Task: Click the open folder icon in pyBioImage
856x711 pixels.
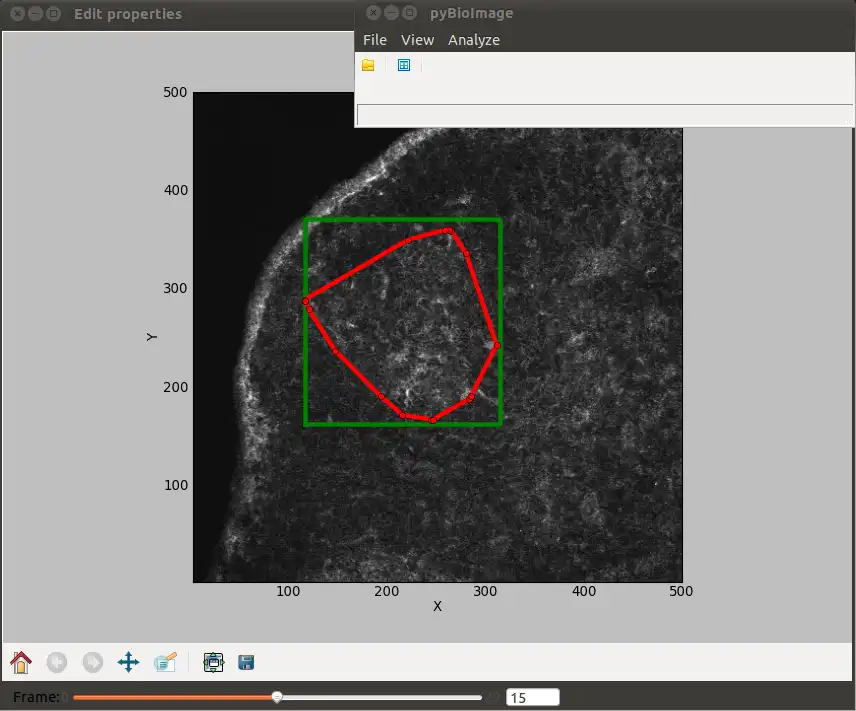Action: (368, 65)
